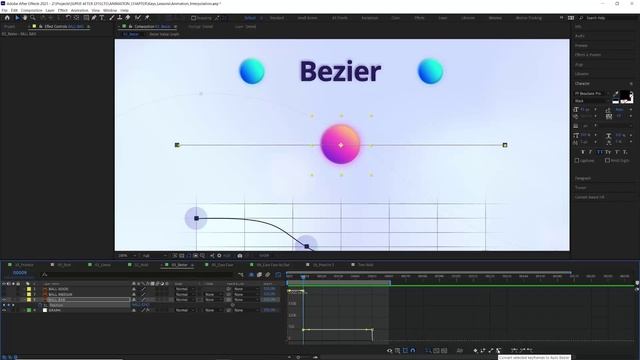Open the Content-Aware Fill panel
640x360 pixels.
click(589, 197)
